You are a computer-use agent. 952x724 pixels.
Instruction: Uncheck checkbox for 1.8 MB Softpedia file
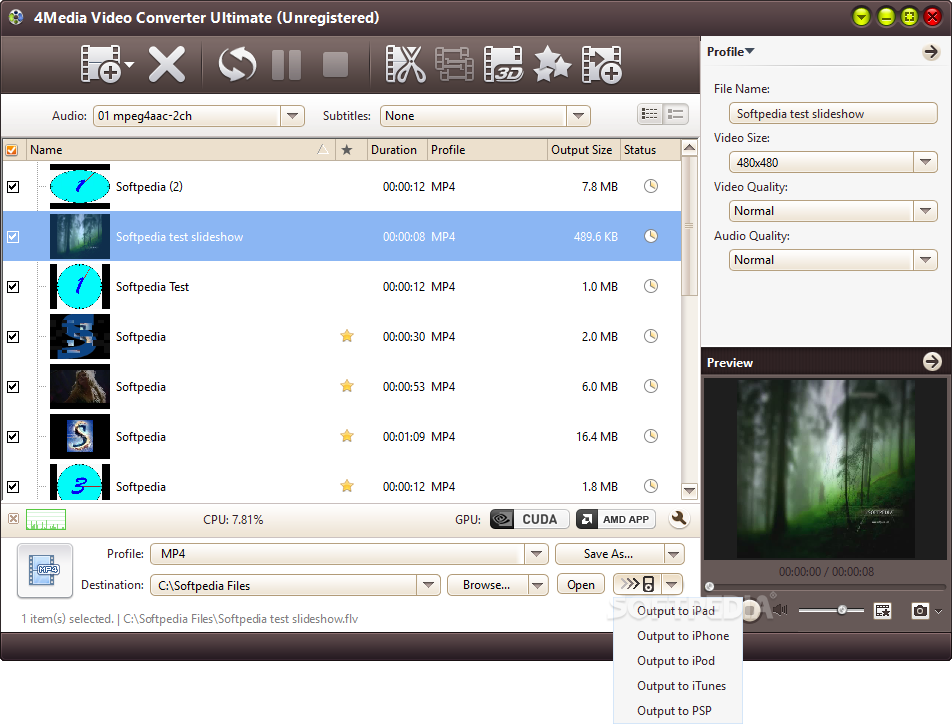point(13,487)
